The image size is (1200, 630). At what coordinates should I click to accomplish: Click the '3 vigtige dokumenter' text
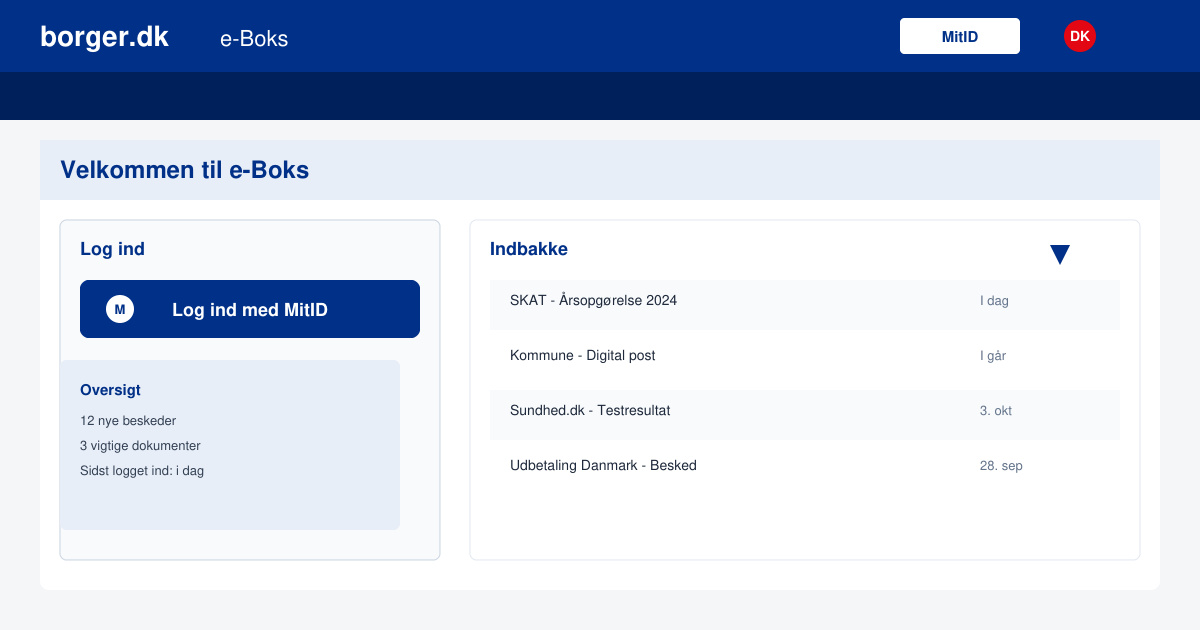[140, 446]
